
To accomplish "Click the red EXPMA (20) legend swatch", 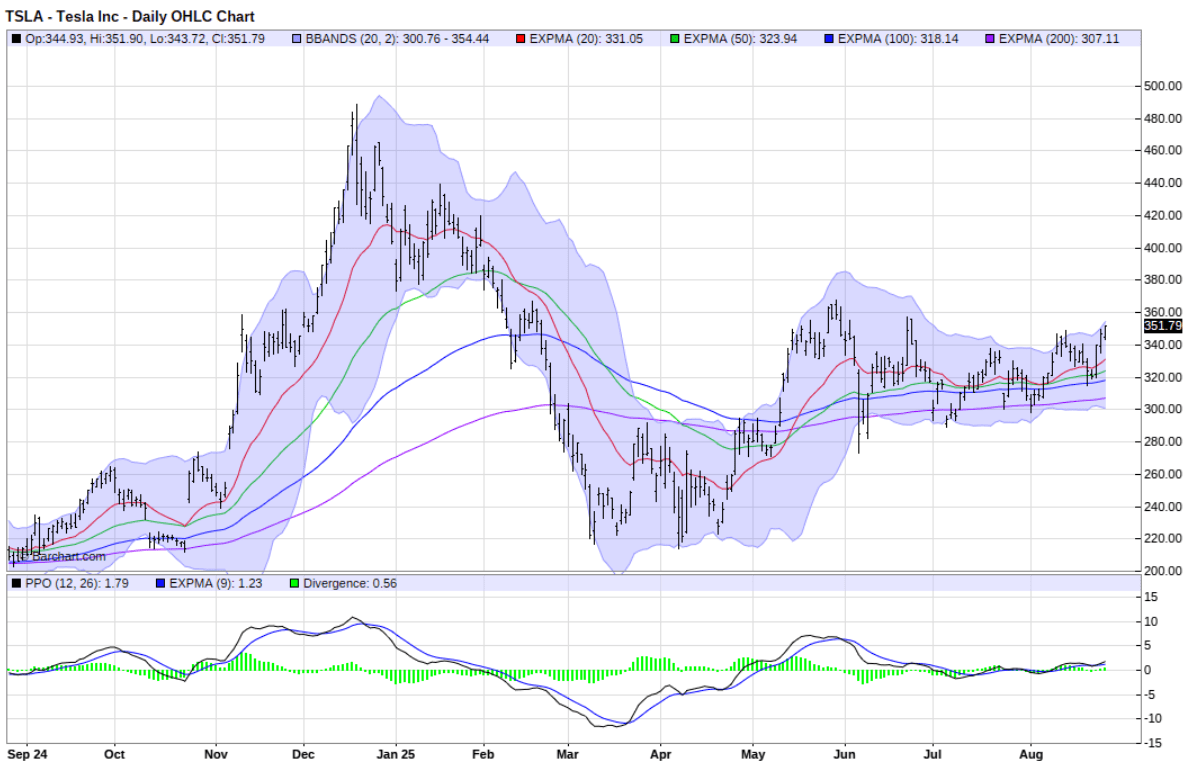I will click(521, 39).
